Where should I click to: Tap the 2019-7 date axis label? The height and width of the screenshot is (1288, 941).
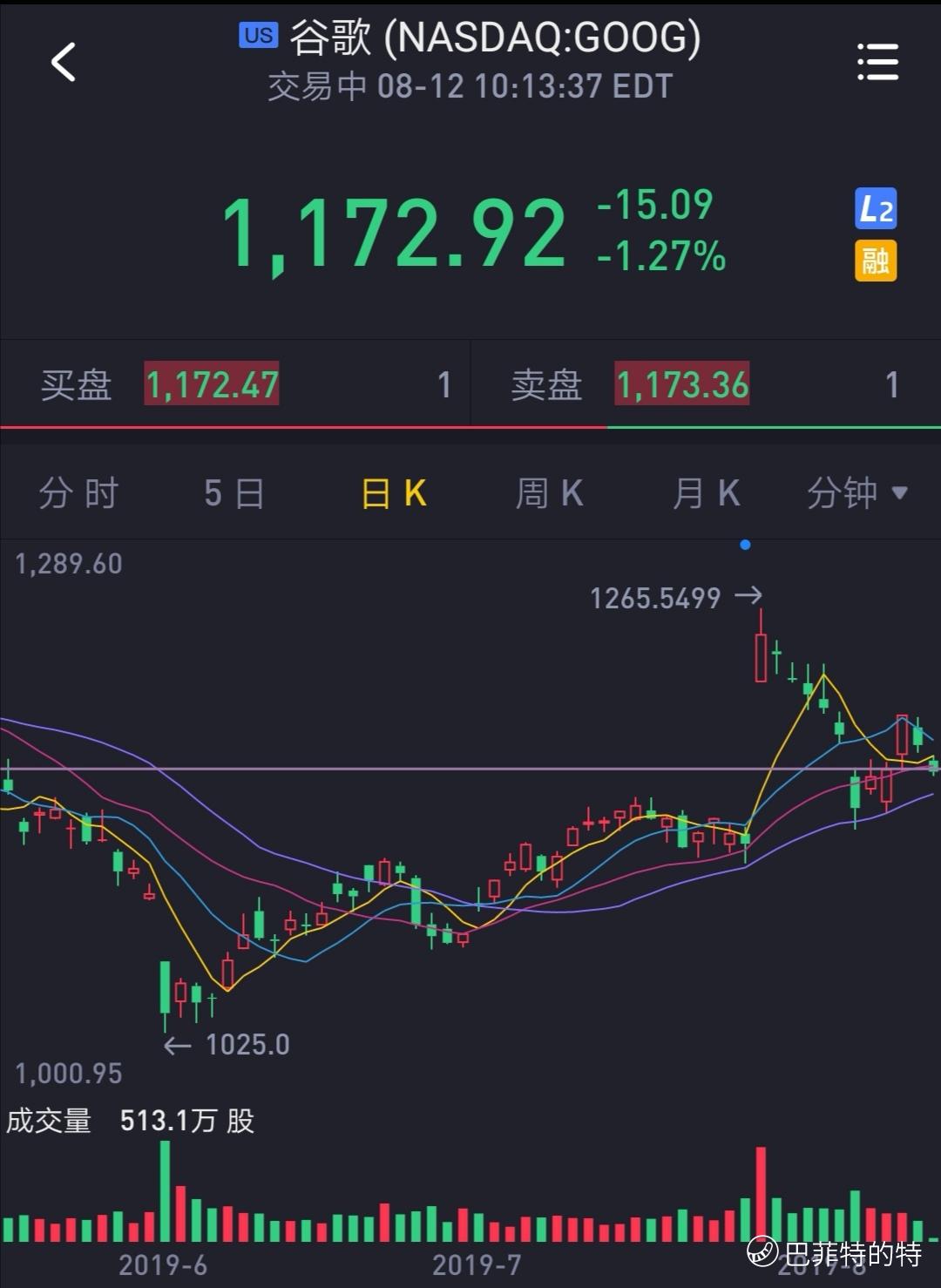(x=477, y=1264)
